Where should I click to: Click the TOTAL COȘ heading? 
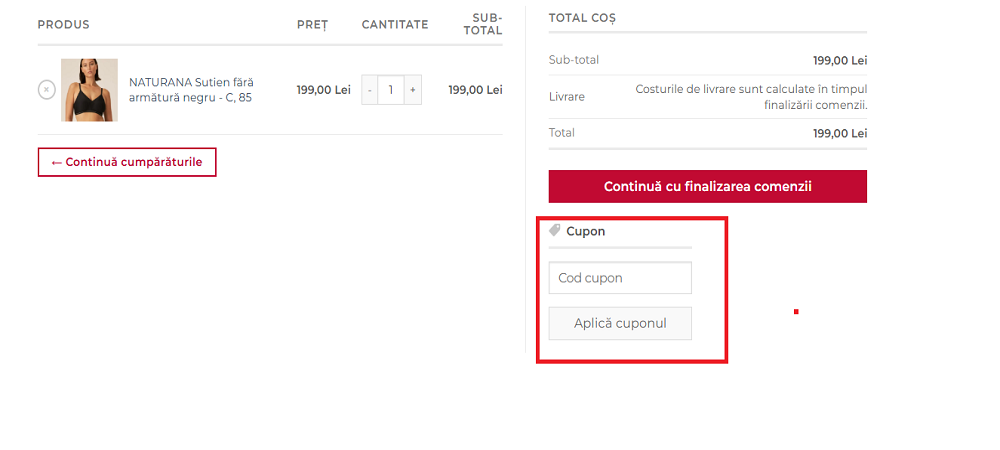click(x=582, y=18)
